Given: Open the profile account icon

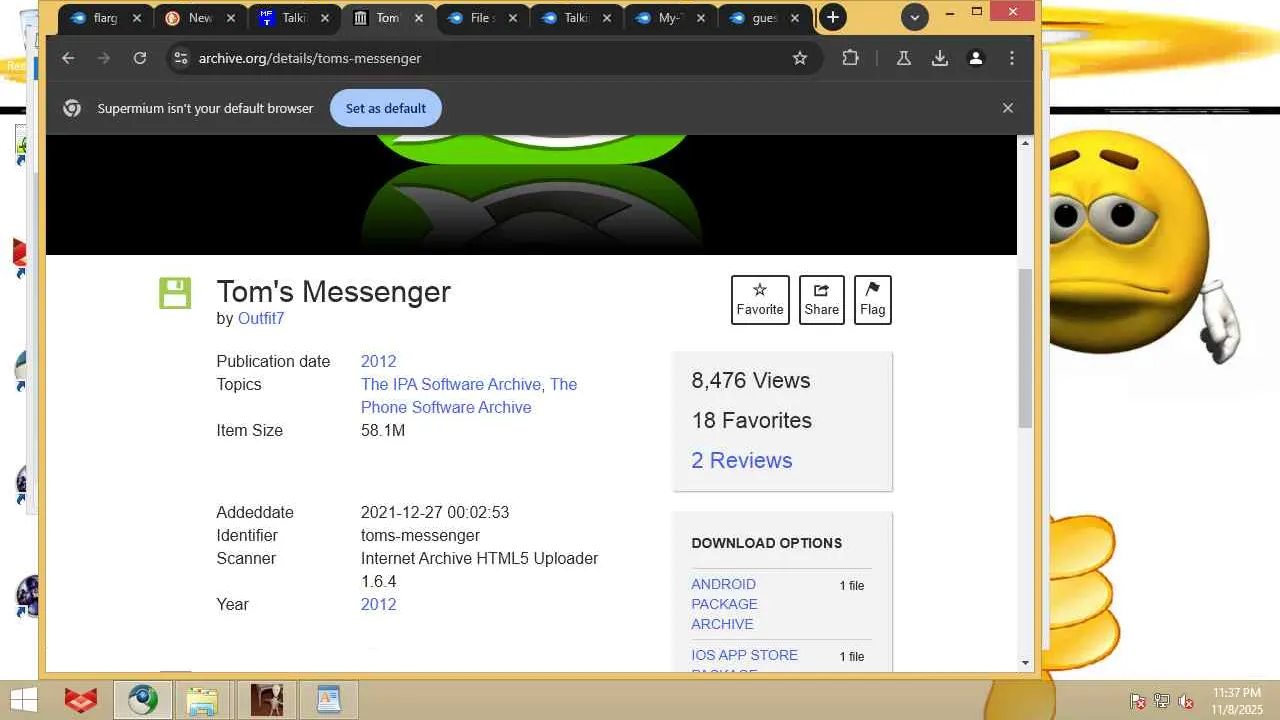Looking at the screenshot, I should [x=976, y=58].
